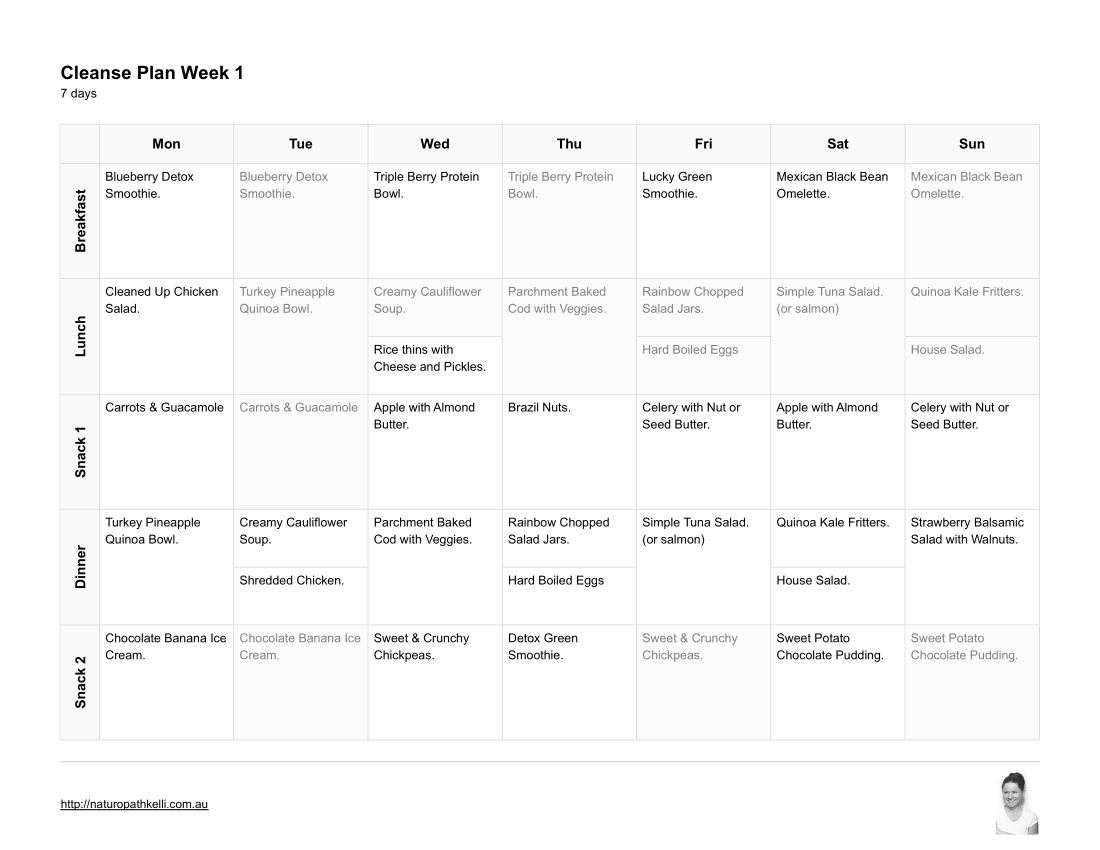This screenshot has height=850, width=1100.
Task: Click the 7 days subtitle text
Action: click(79, 94)
